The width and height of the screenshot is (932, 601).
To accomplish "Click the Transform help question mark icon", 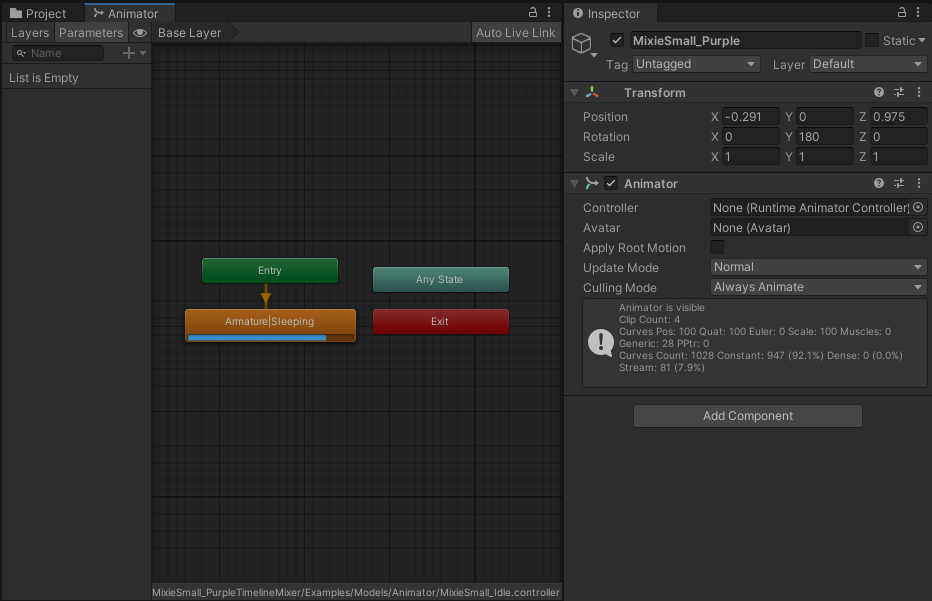I will tap(878, 92).
